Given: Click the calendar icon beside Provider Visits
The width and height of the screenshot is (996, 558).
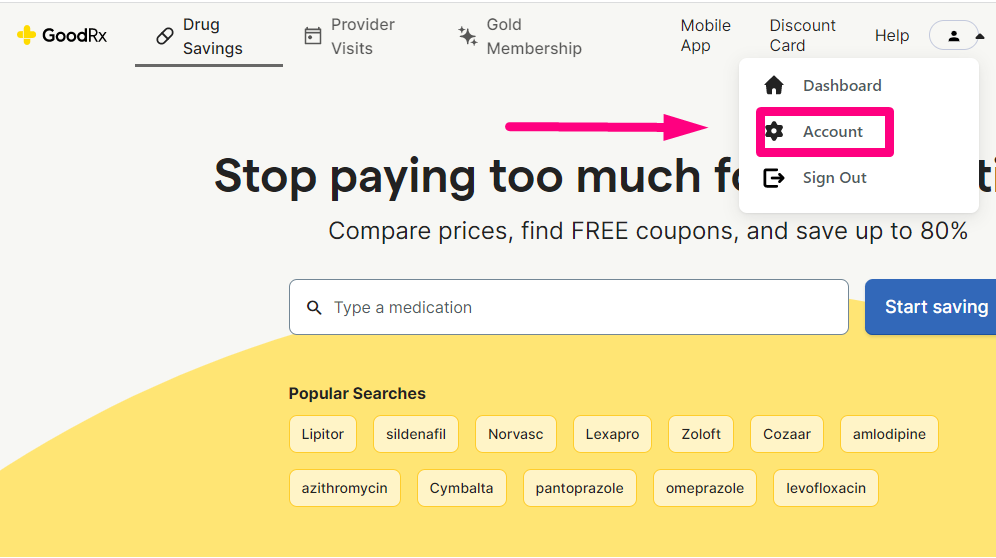Looking at the screenshot, I should coord(313,36).
